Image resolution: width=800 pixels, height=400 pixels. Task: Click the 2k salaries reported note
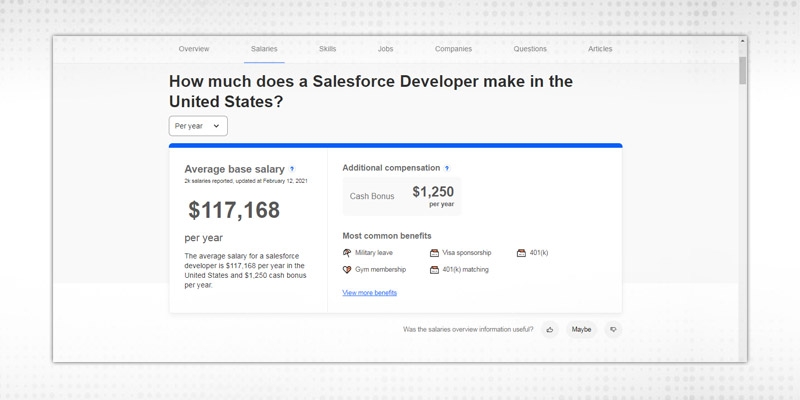click(x=246, y=181)
